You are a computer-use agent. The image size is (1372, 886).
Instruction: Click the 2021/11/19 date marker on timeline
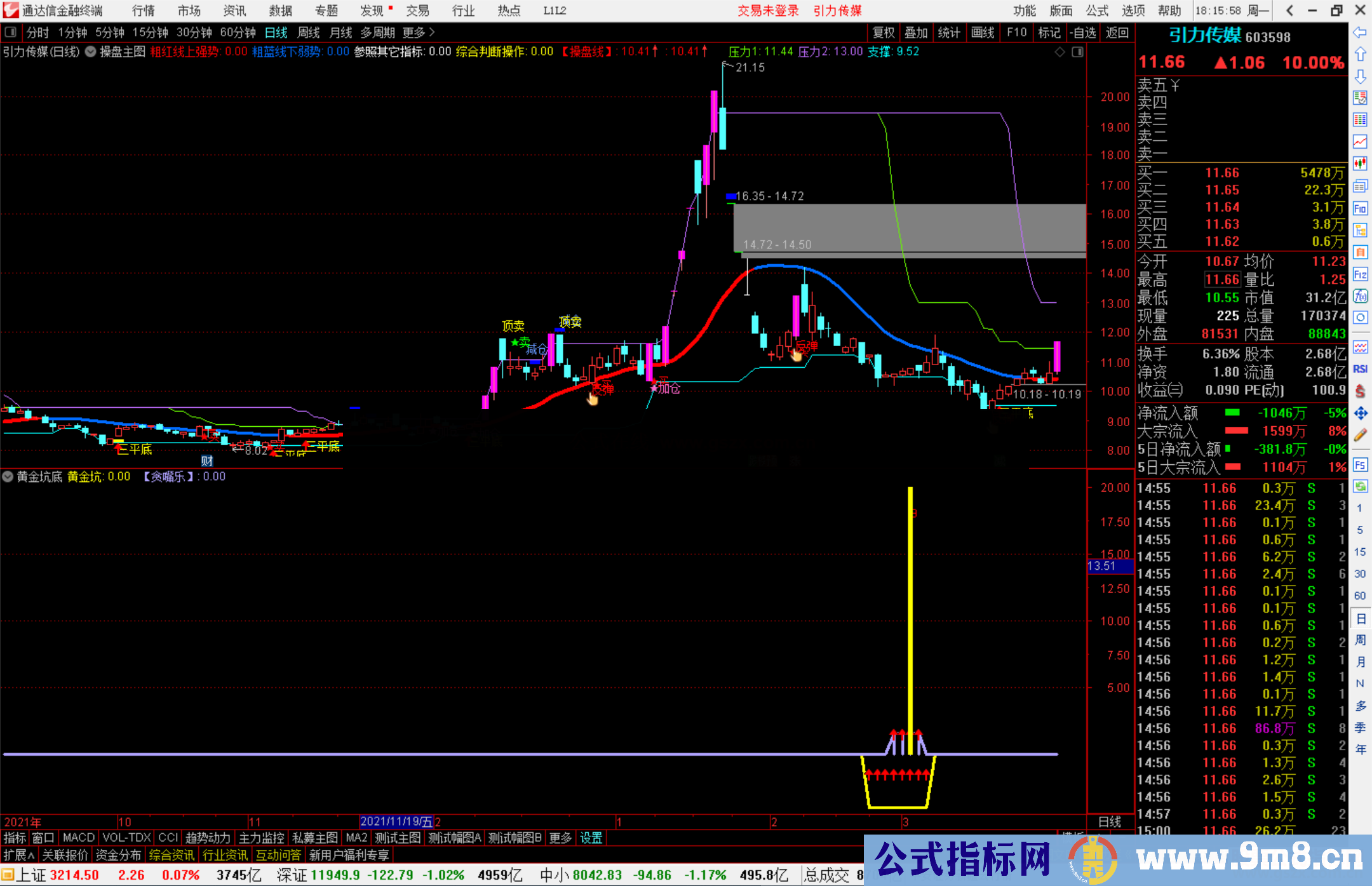[x=396, y=821]
